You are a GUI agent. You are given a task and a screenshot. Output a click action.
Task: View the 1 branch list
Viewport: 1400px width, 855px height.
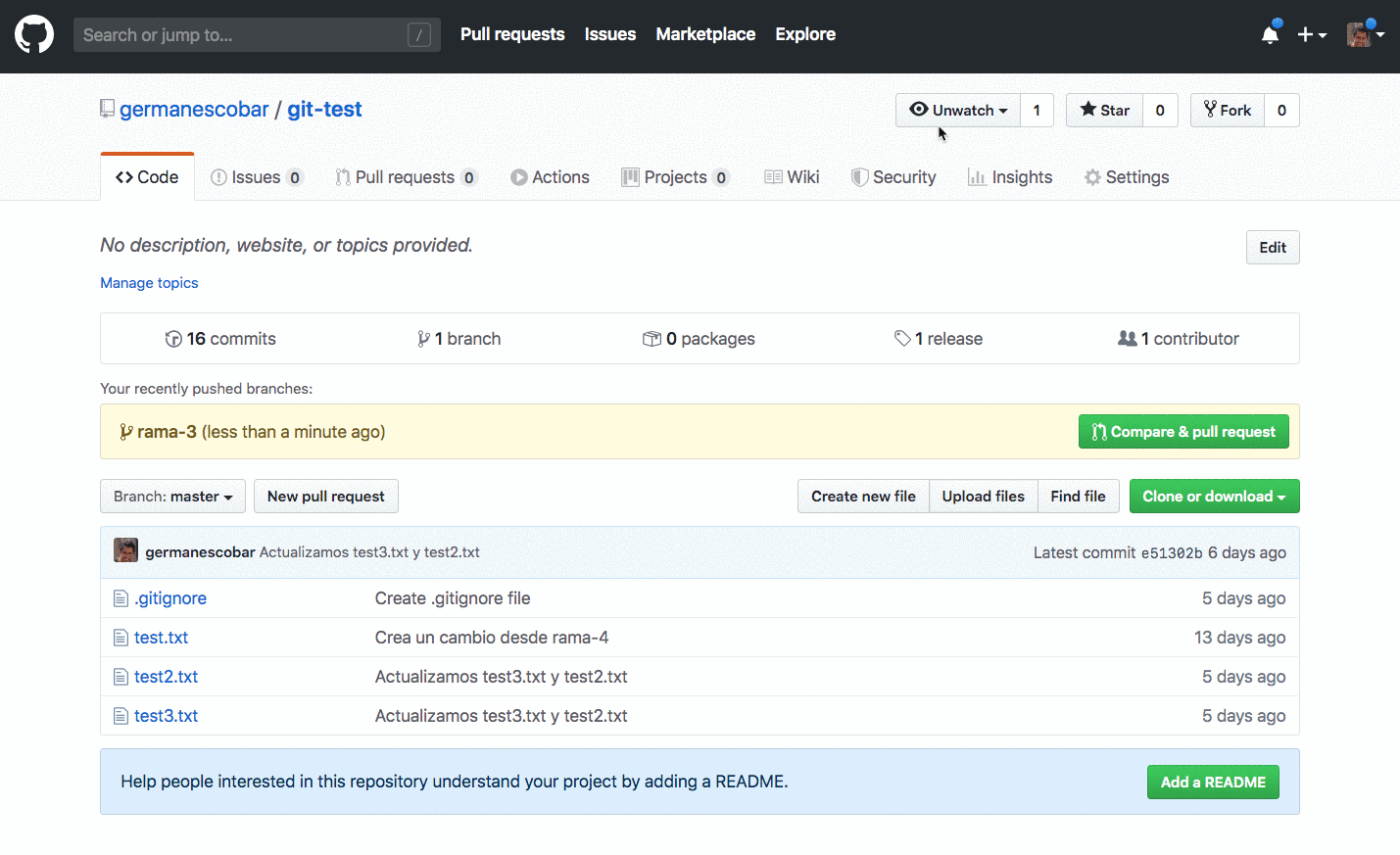pos(459,339)
